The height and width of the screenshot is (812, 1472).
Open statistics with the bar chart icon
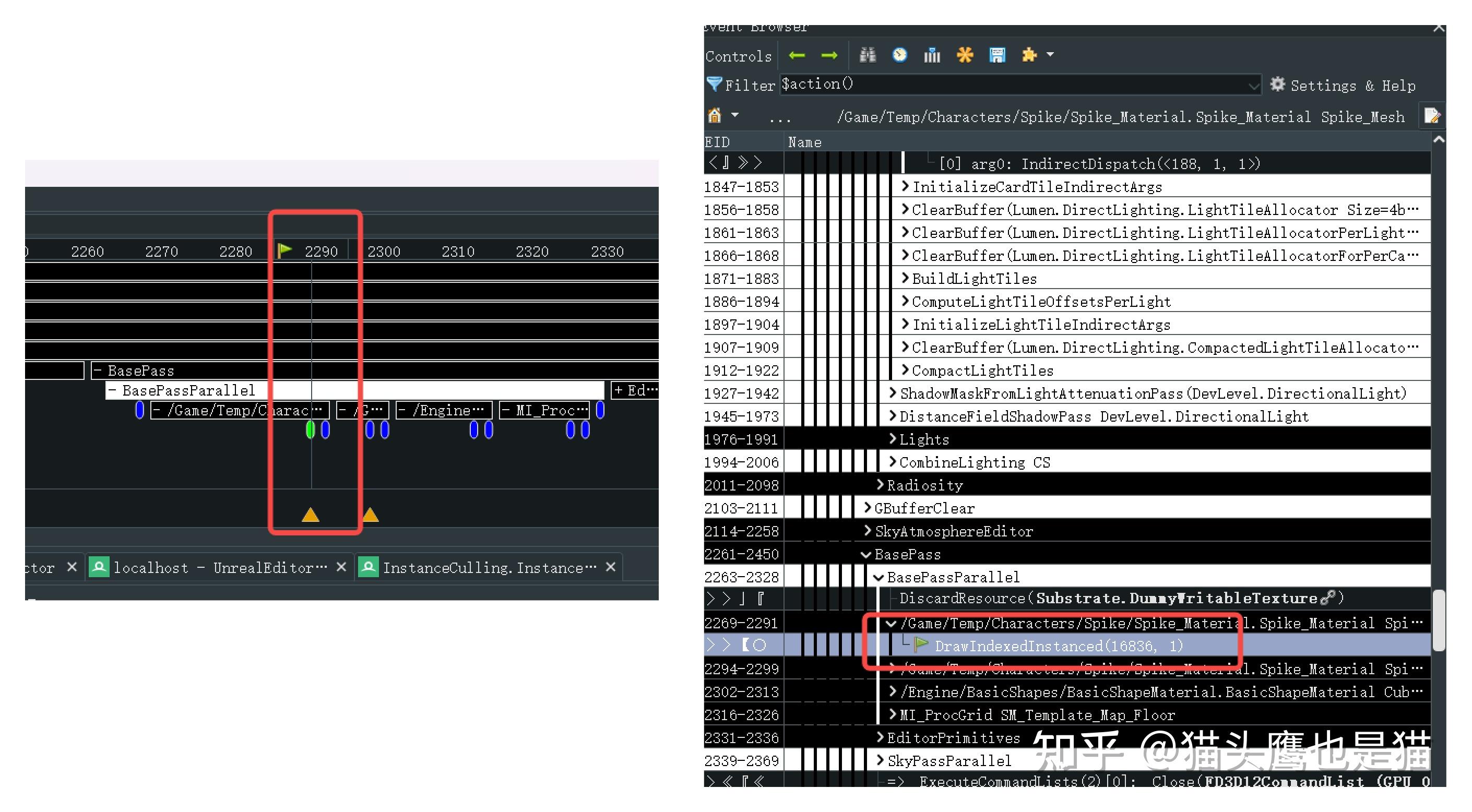(932, 55)
